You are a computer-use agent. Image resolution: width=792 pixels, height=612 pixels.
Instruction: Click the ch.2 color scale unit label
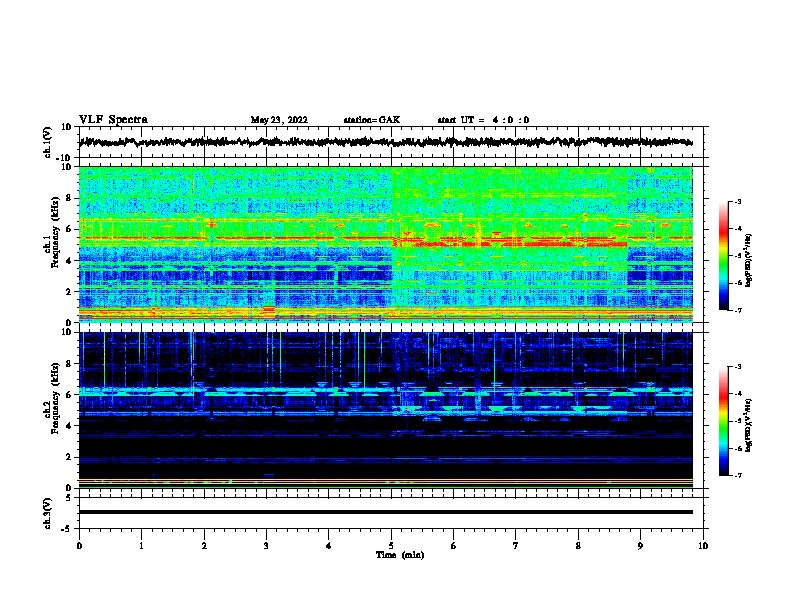coord(749,425)
